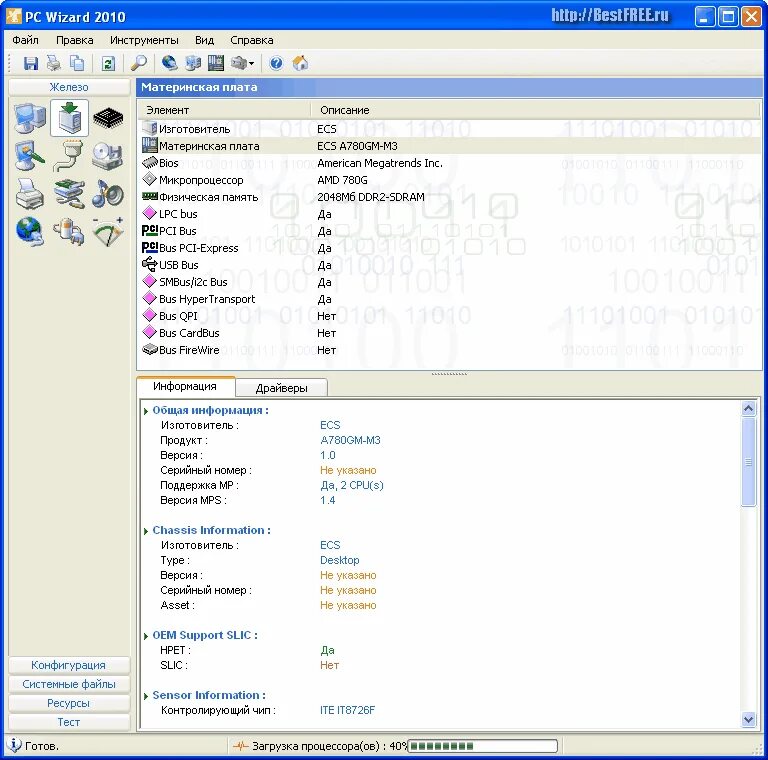This screenshot has height=760, width=768.
Task: Click the Print toolbar icon
Action: pyautogui.click(x=53, y=63)
